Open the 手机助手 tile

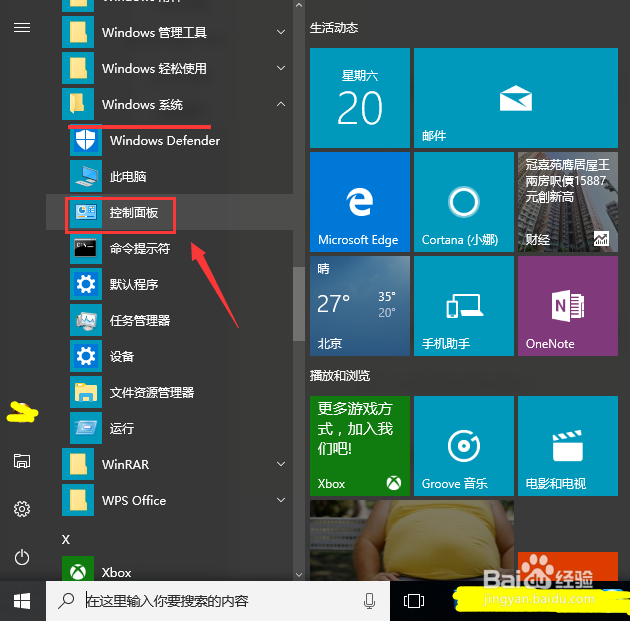(464, 306)
